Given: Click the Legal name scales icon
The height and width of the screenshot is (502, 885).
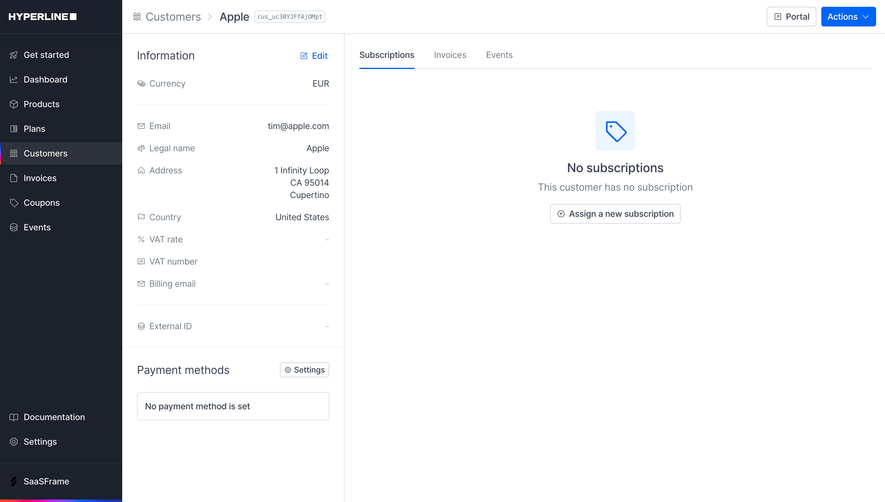Looking at the screenshot, I should [141, 149].
